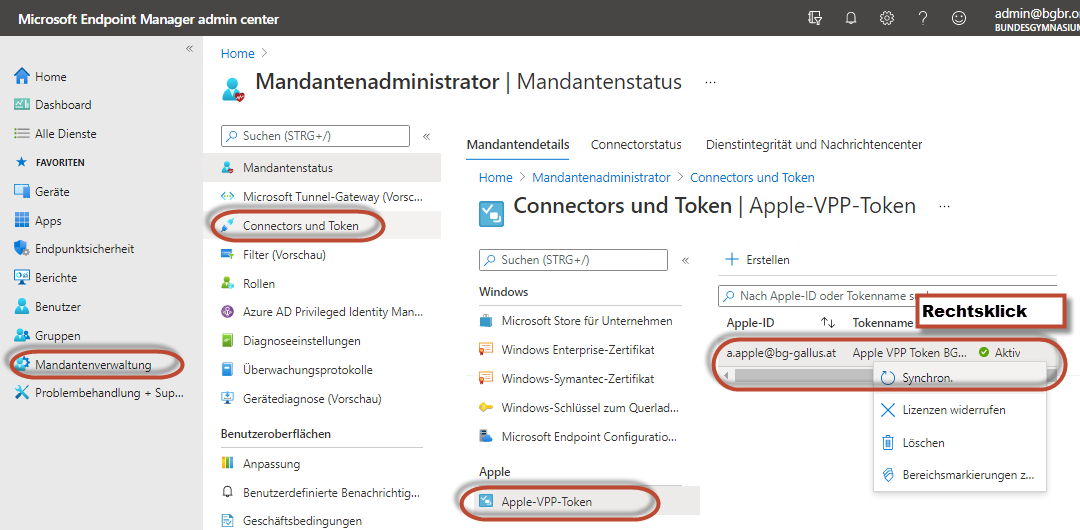Screen dimensions: 1080x530
Task: Collapse the Mandantenadministrator menu pane
Action: click(x=426, y=136)
